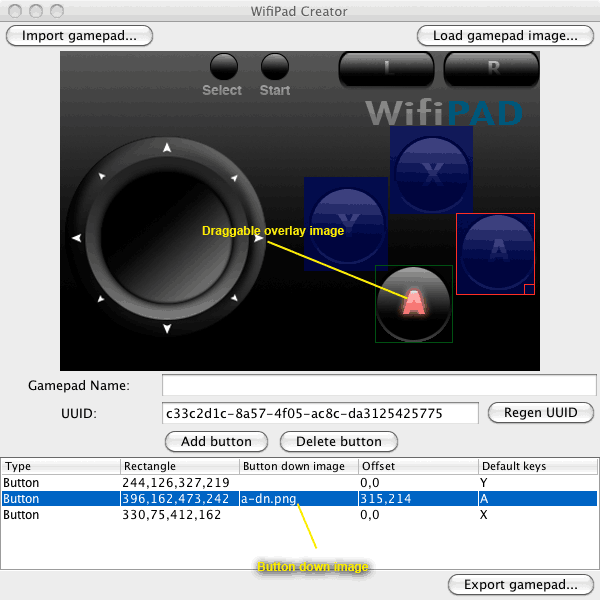Export the gamepad with Export gamepad...
Viewport: 600px width, 600px height.
pyautogui.click(x=520, y=585)
